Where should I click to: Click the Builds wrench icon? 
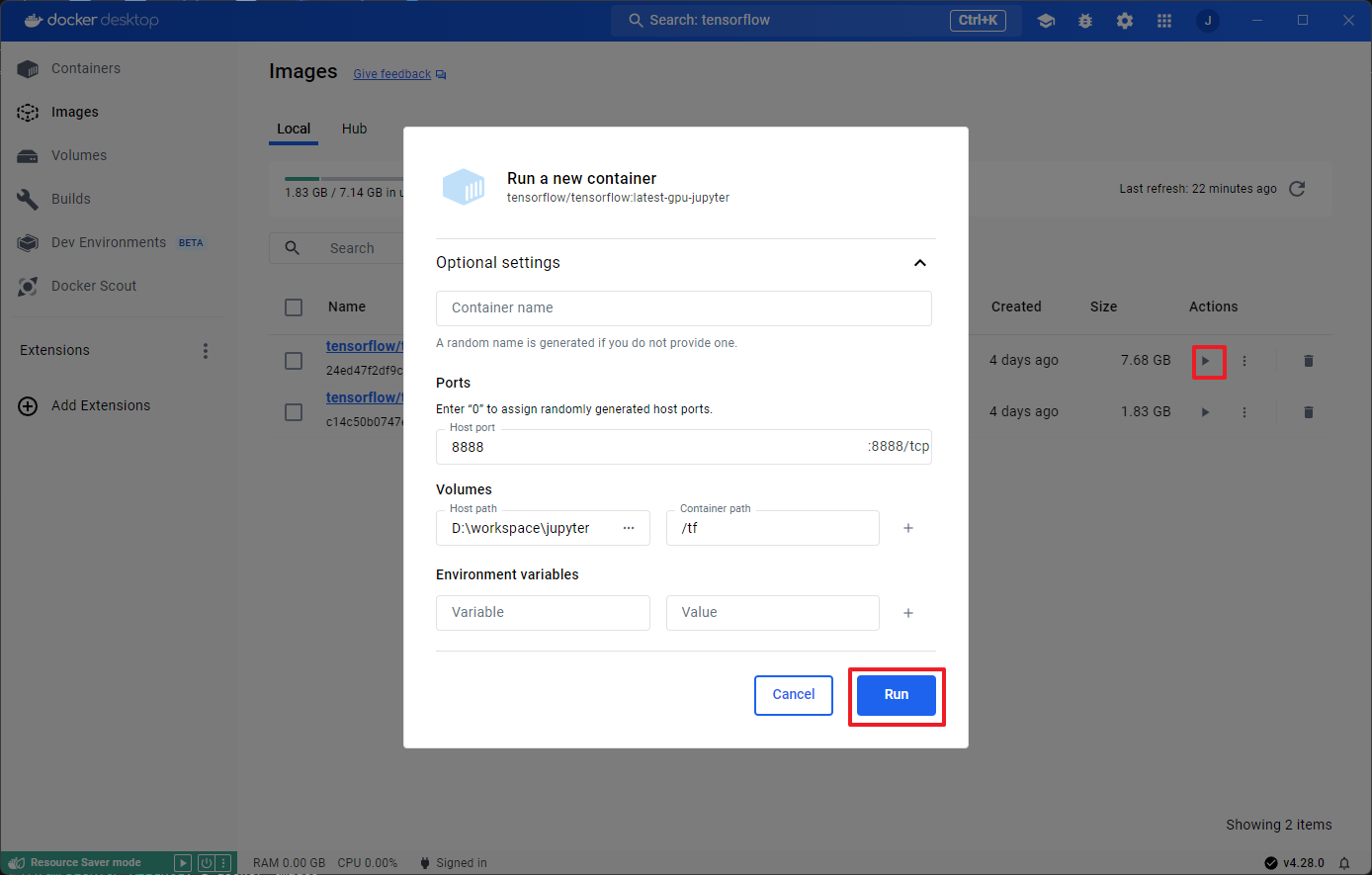[x=28, y=199]
